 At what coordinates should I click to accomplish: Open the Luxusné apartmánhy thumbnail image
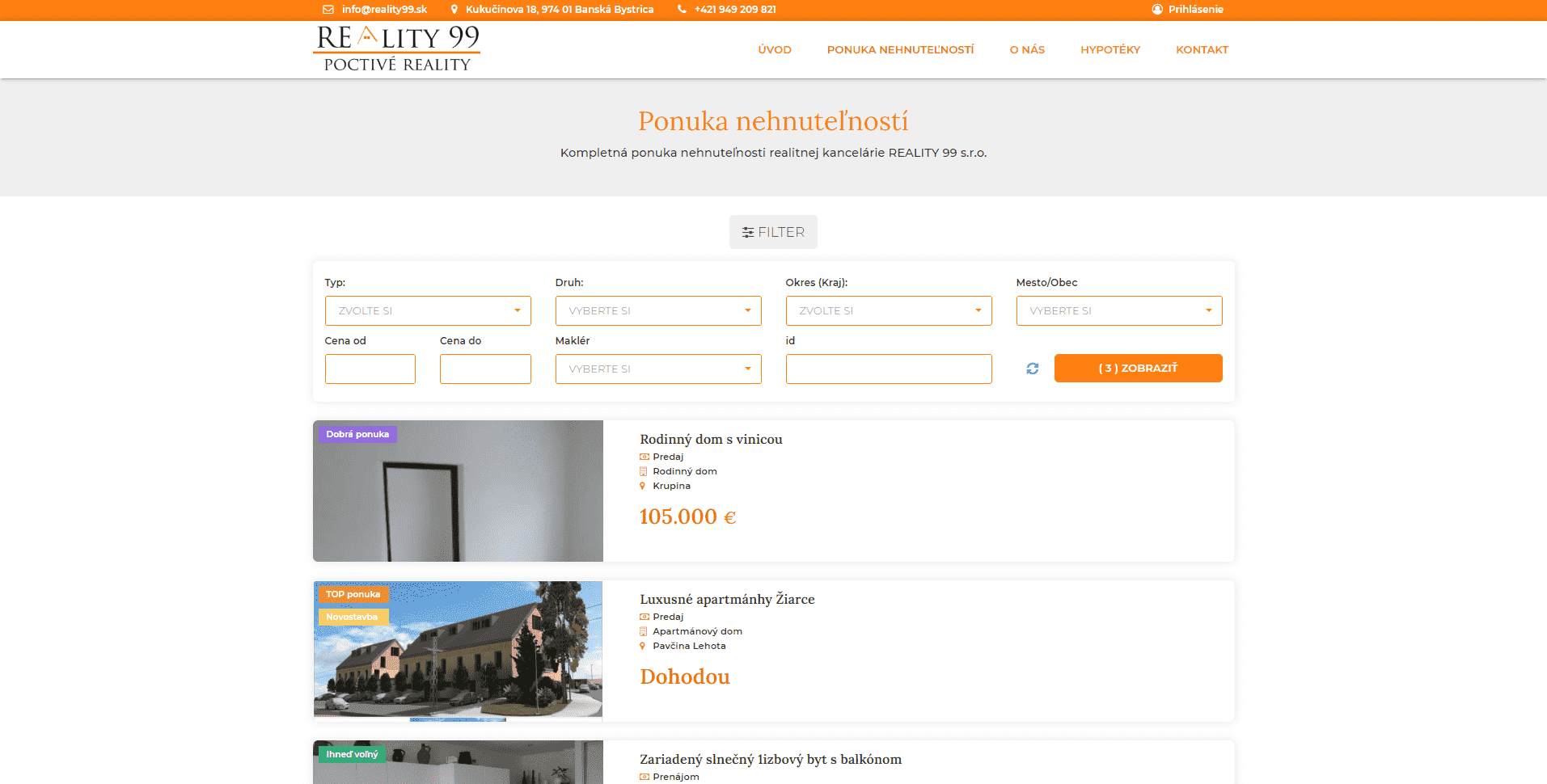458,651
